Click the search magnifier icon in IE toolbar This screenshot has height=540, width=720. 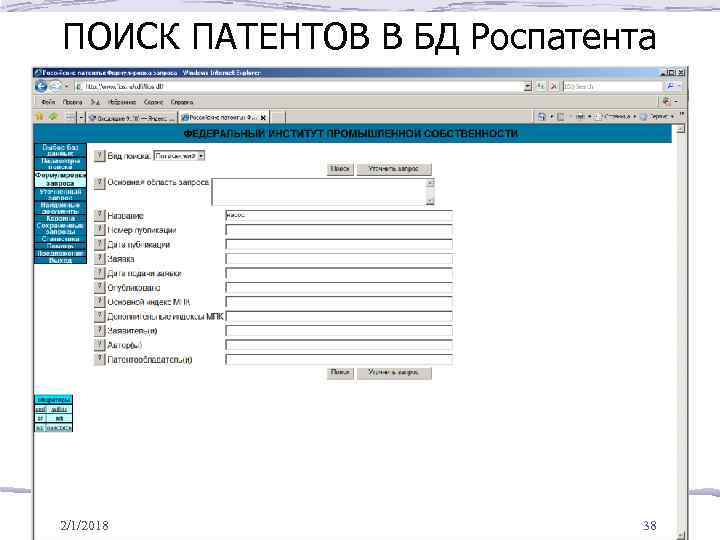tap(670, 86)
